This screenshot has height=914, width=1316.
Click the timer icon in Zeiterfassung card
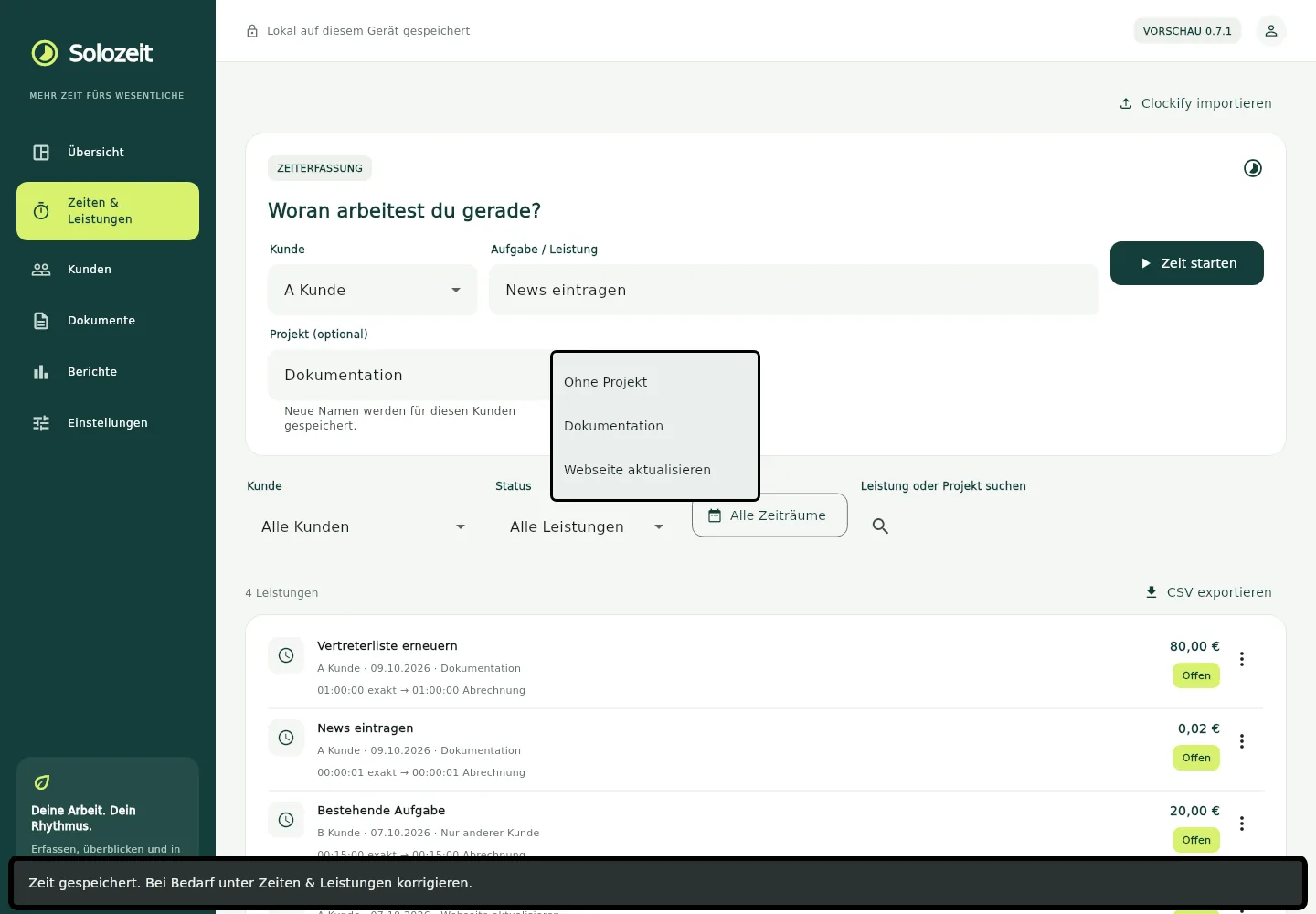coord(1253,168)
